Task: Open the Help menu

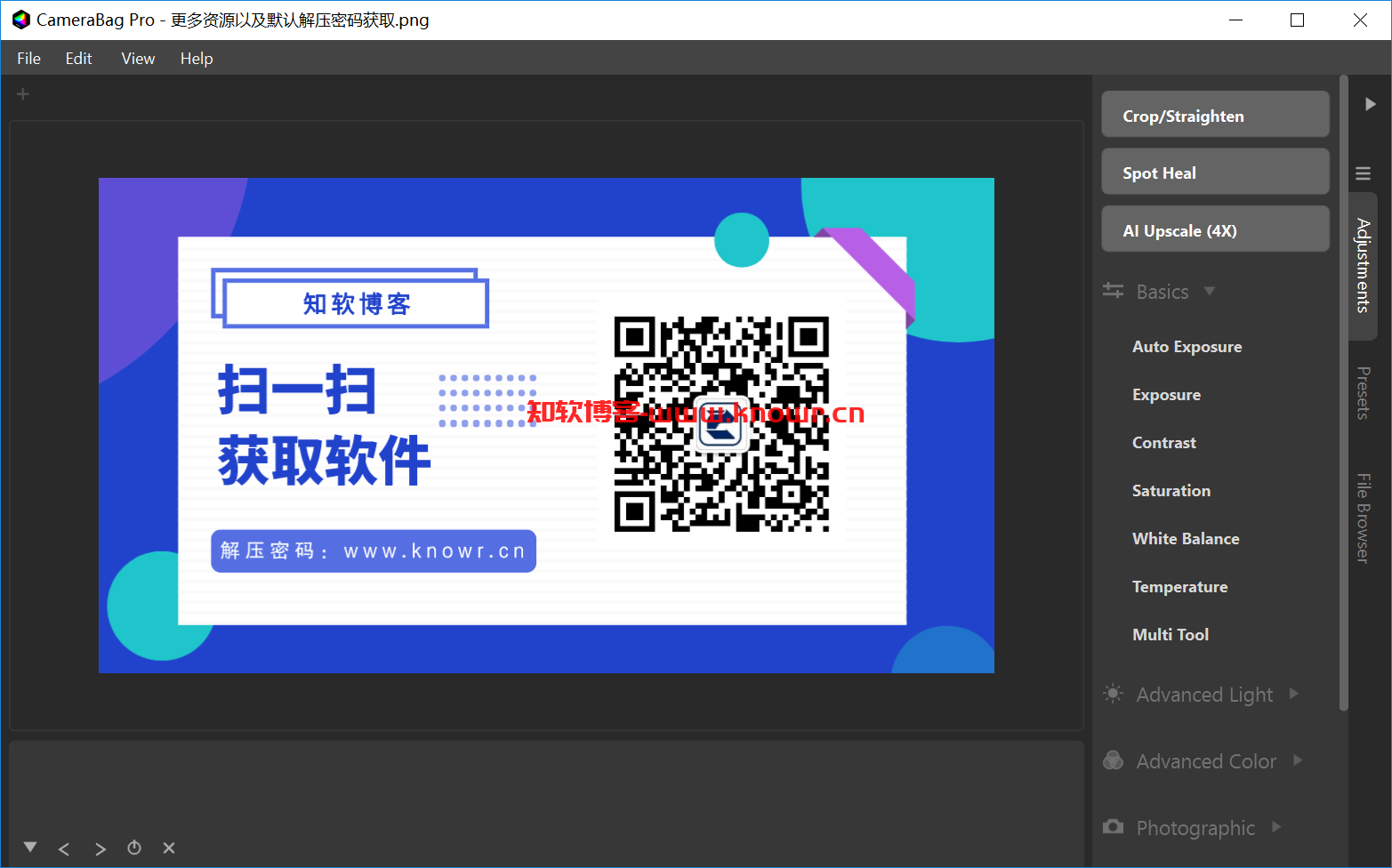Action: [197, 59]
